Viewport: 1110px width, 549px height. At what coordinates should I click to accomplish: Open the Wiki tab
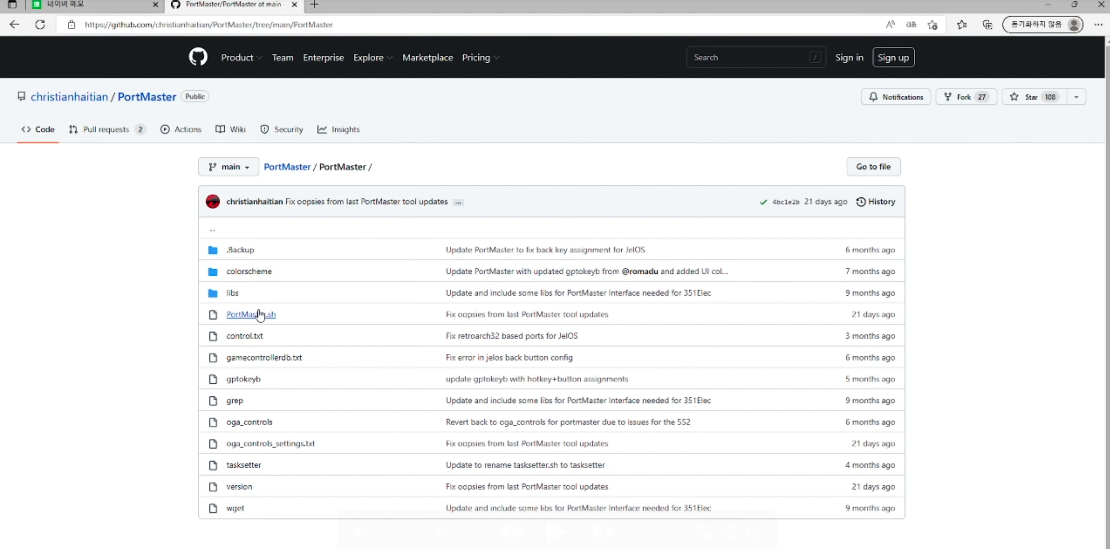point(230,129)
